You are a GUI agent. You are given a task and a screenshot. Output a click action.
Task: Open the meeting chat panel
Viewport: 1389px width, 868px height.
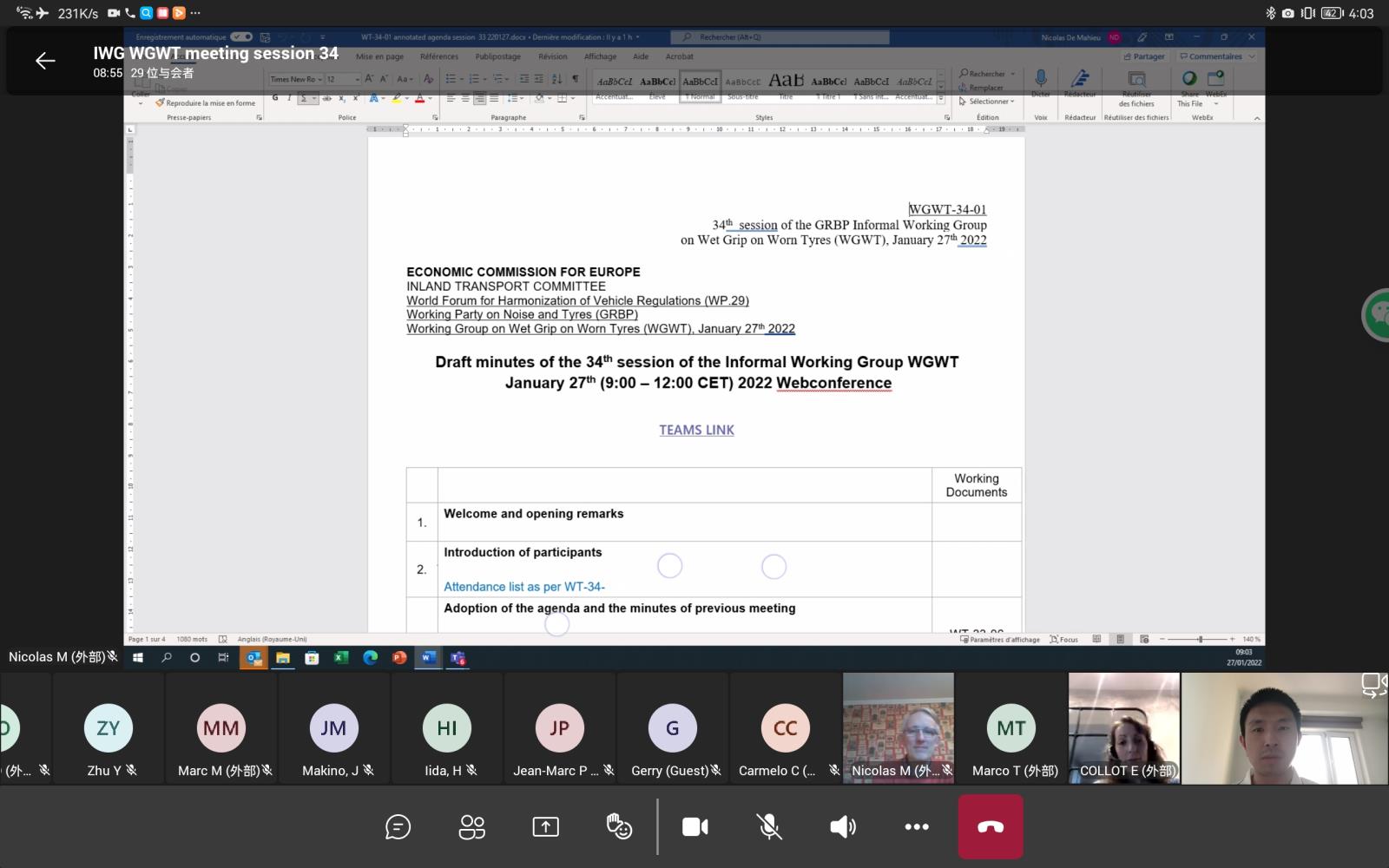click(398, 827)
